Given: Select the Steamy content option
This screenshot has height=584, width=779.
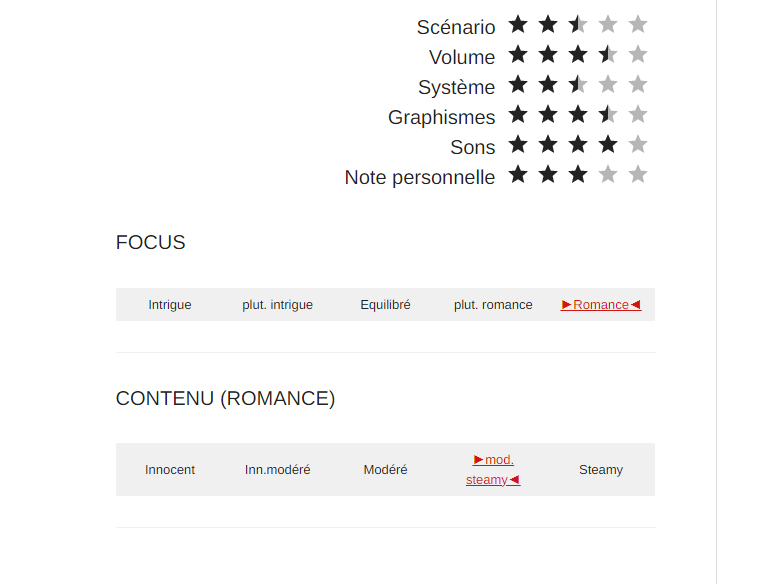Looking at the screenshot, I should point(601,470).
